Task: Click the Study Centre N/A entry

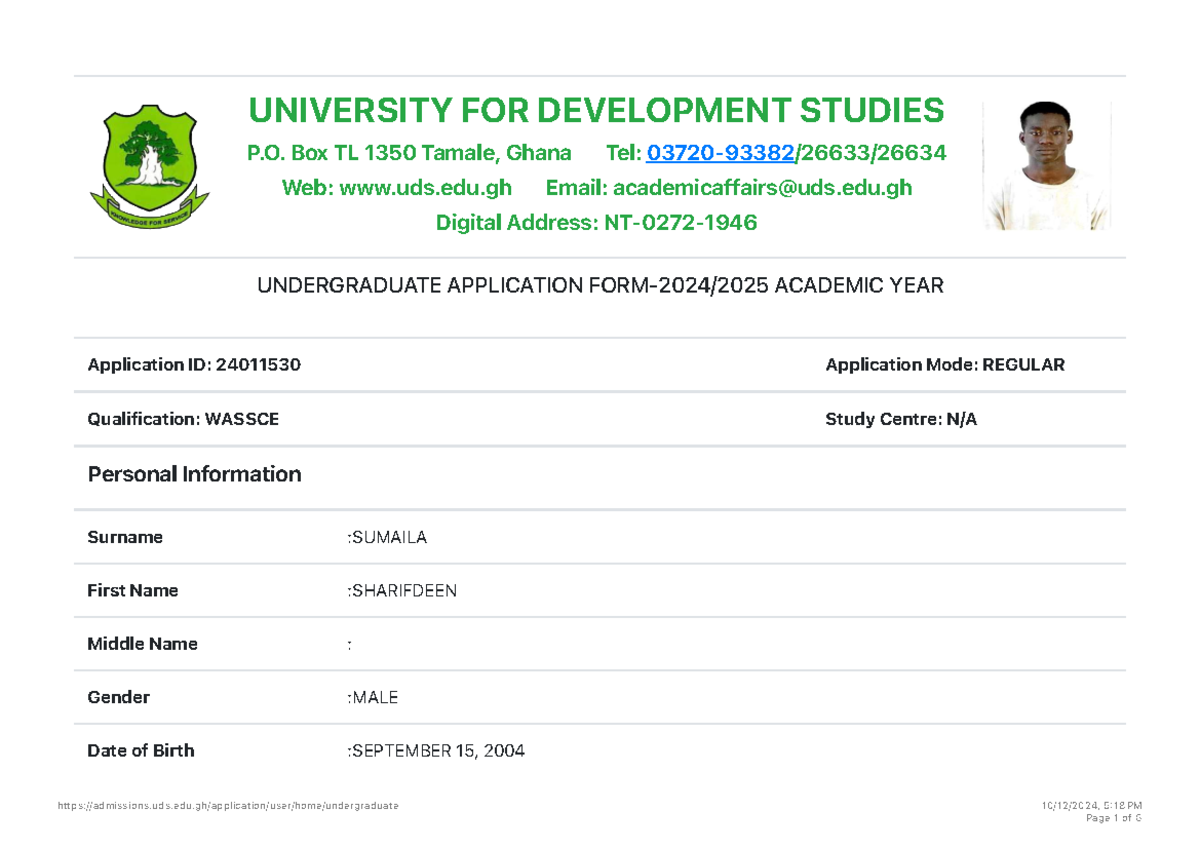Action: coord(900,419)
